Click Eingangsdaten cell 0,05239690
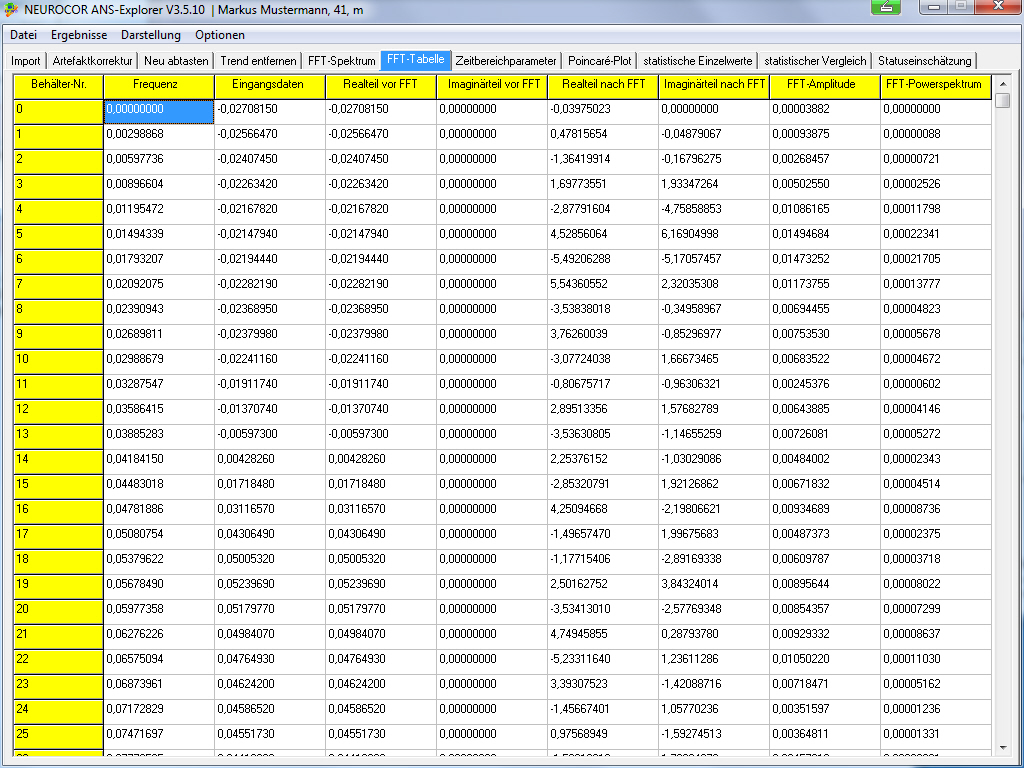 [x=270, y=586]
